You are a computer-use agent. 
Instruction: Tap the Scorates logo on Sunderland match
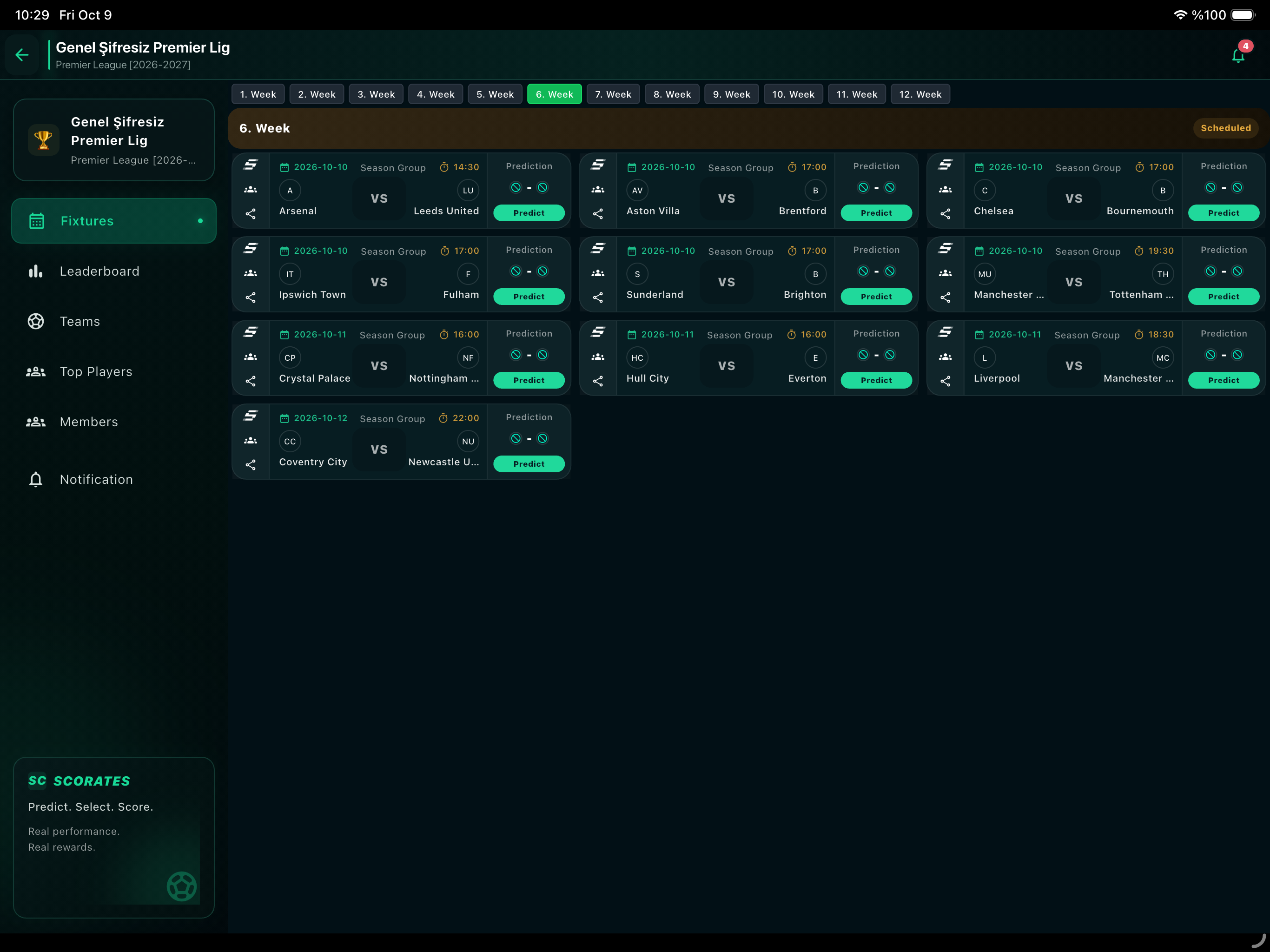[598, 248]
